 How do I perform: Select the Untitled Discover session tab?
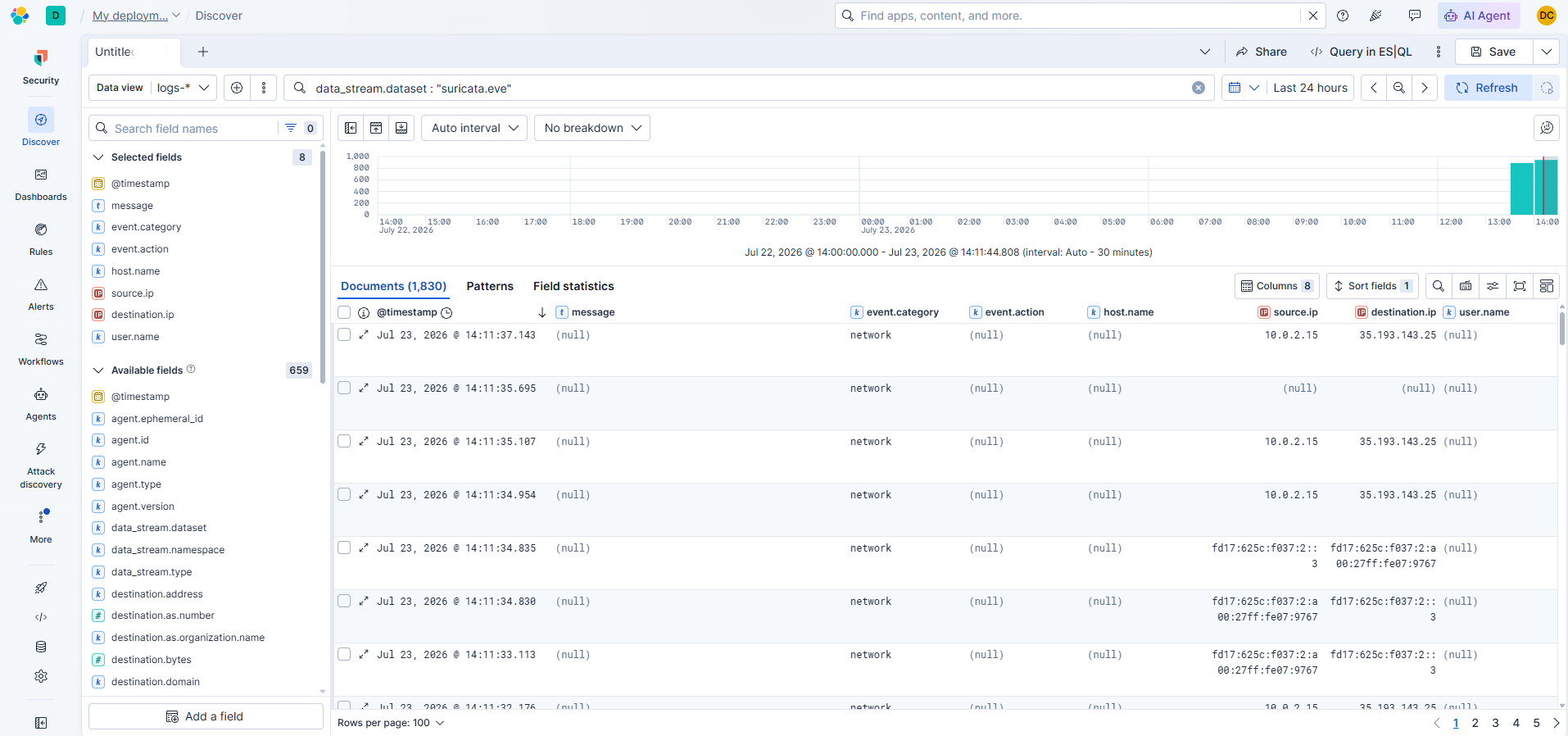coord(134,52)
